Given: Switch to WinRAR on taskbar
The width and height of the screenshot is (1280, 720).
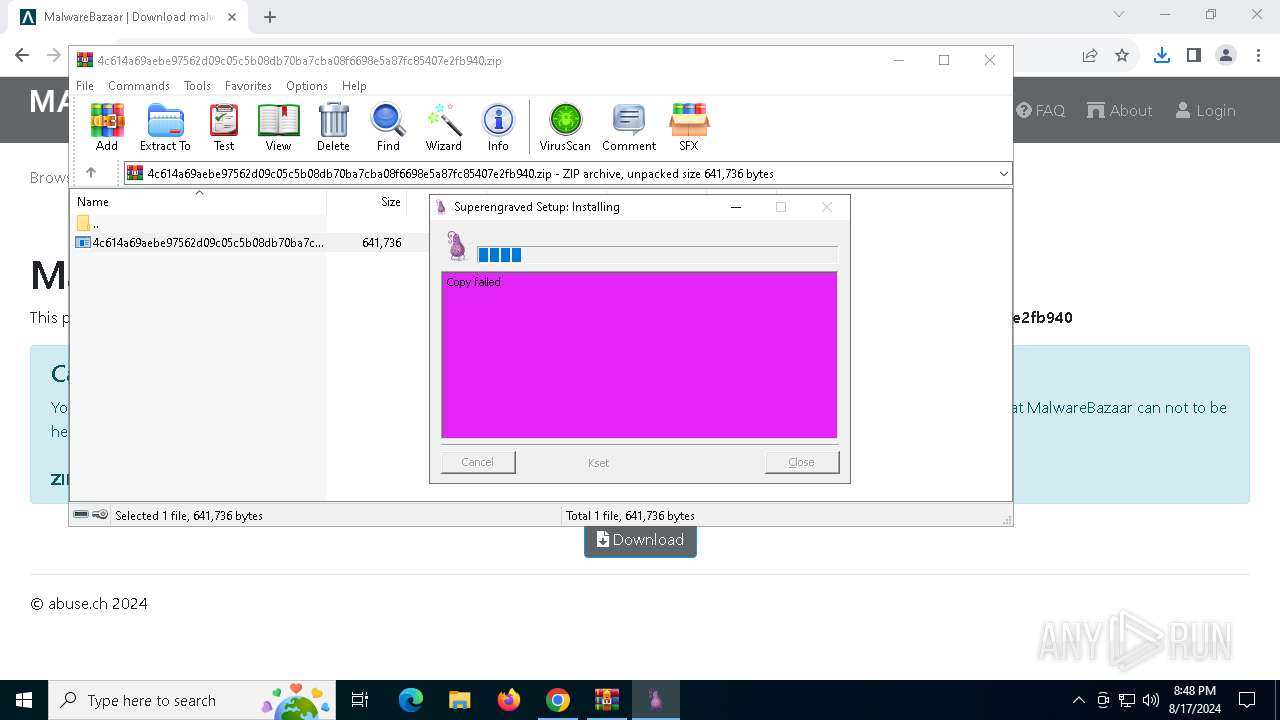Looking at the screenshot, I should coord(607,700).
